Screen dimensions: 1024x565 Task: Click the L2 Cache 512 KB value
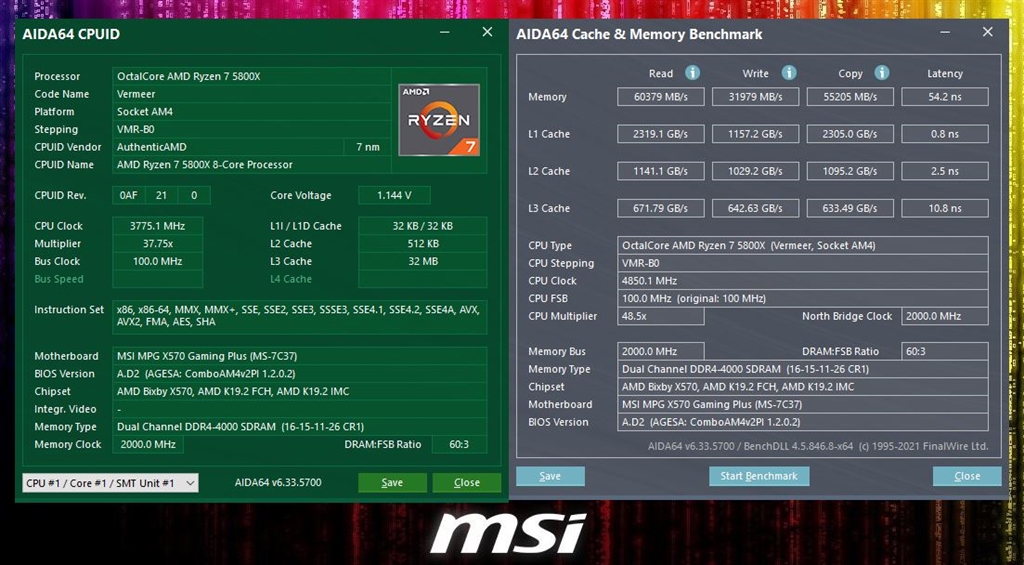click(423, 244)
